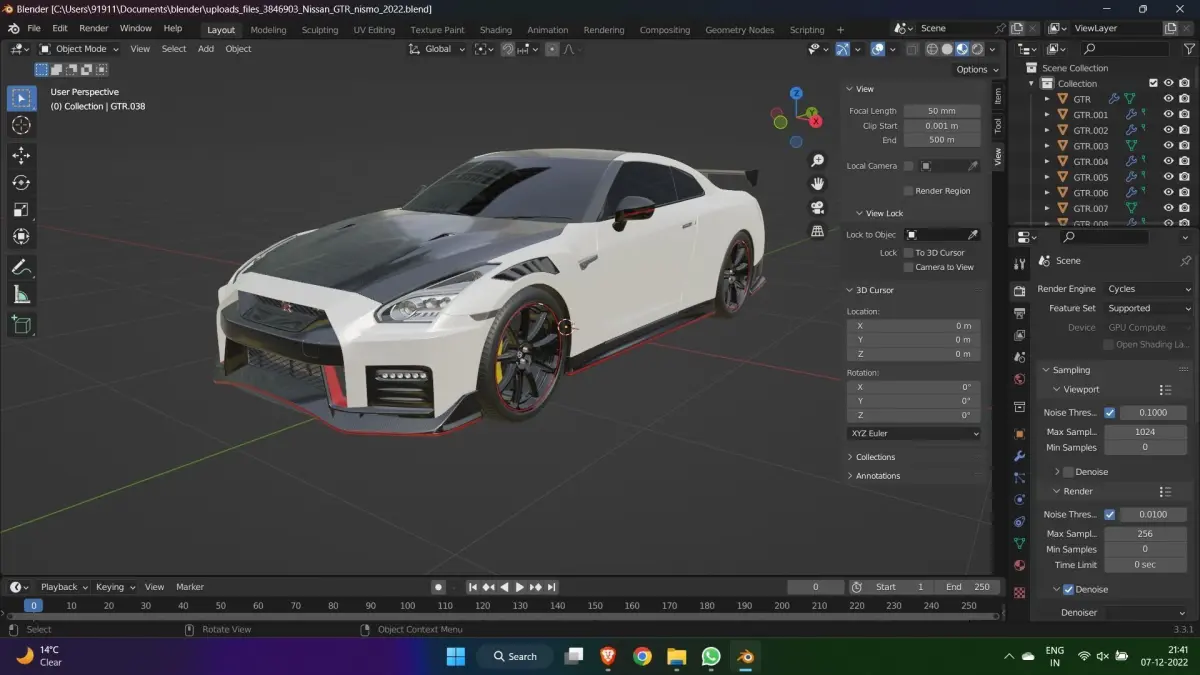Open the Playback popover in timeline
The height and width of the screenshot is (675, 1200).
pos(63,587)
